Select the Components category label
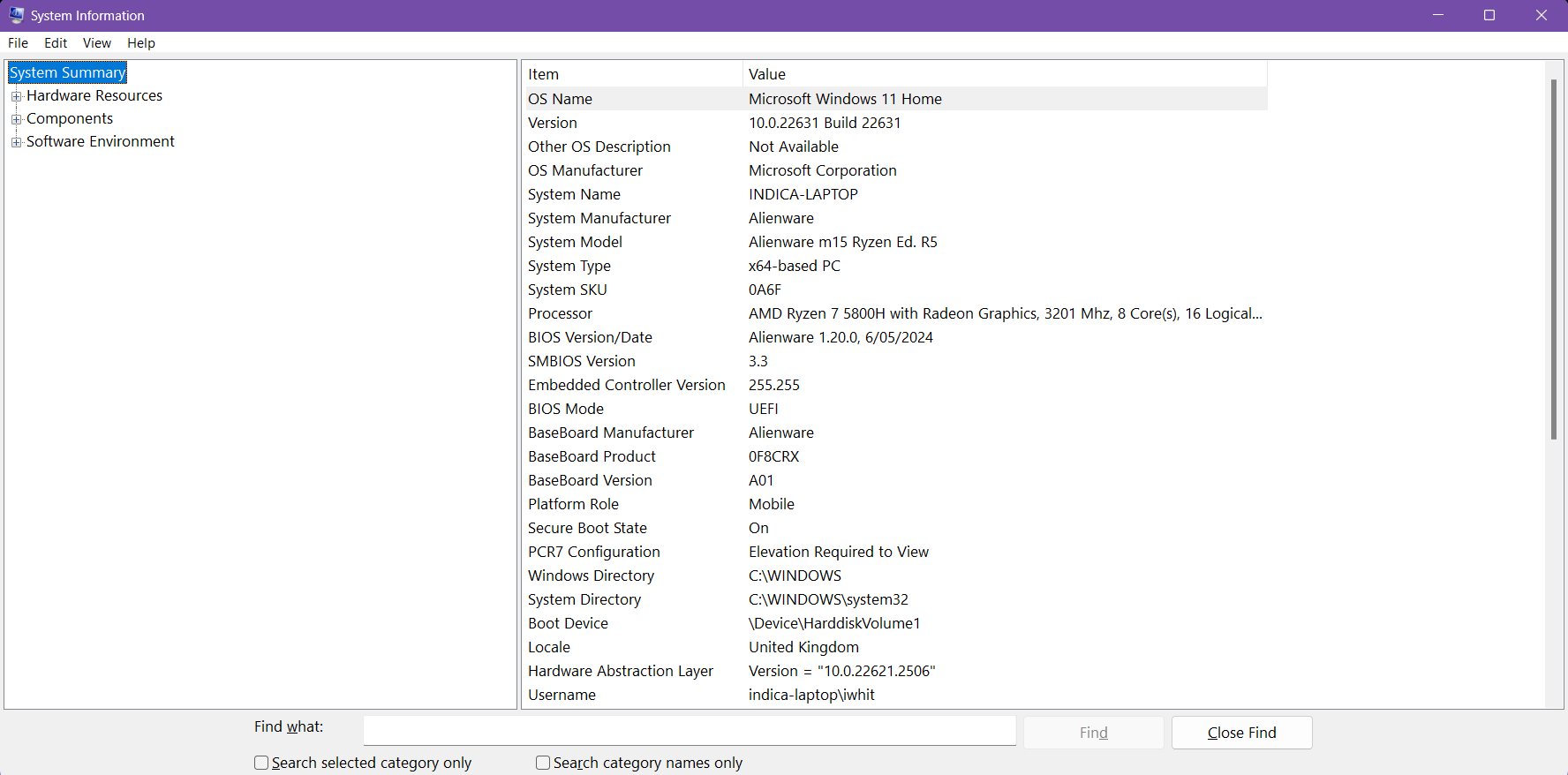The width and height of the screenshot is (1568, 775). pyautogui.click(x=70, y=118)
